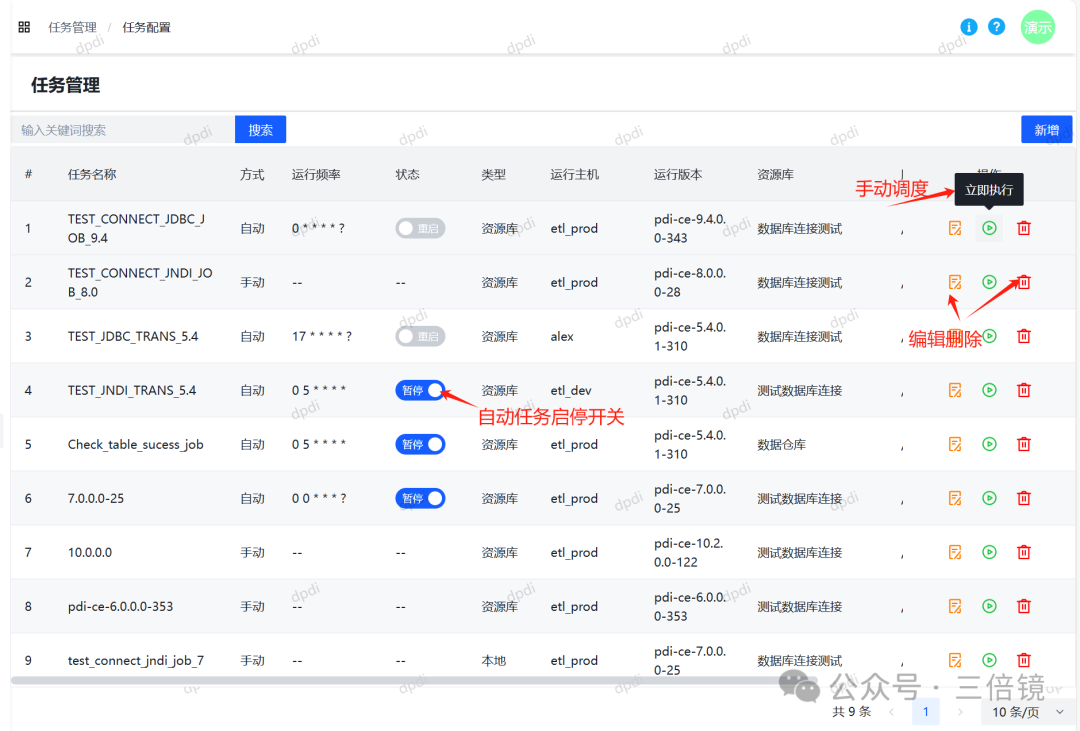Image resolution: width=1080 pixels, height=731 pixels.
Task: Click the grid menu icon beside the breadcrumb
Action: pos(24,27)
